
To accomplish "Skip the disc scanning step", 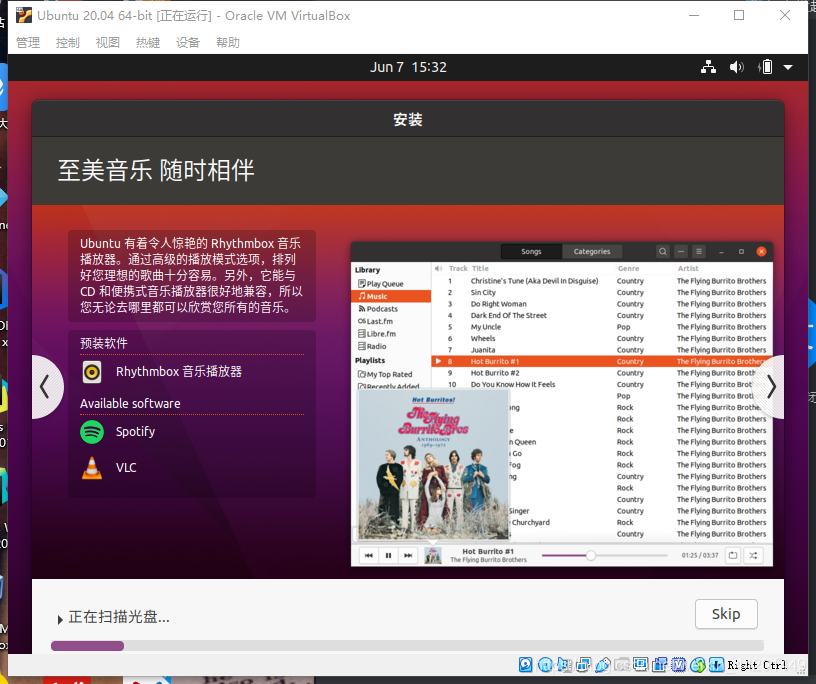I will coord(726,614).
